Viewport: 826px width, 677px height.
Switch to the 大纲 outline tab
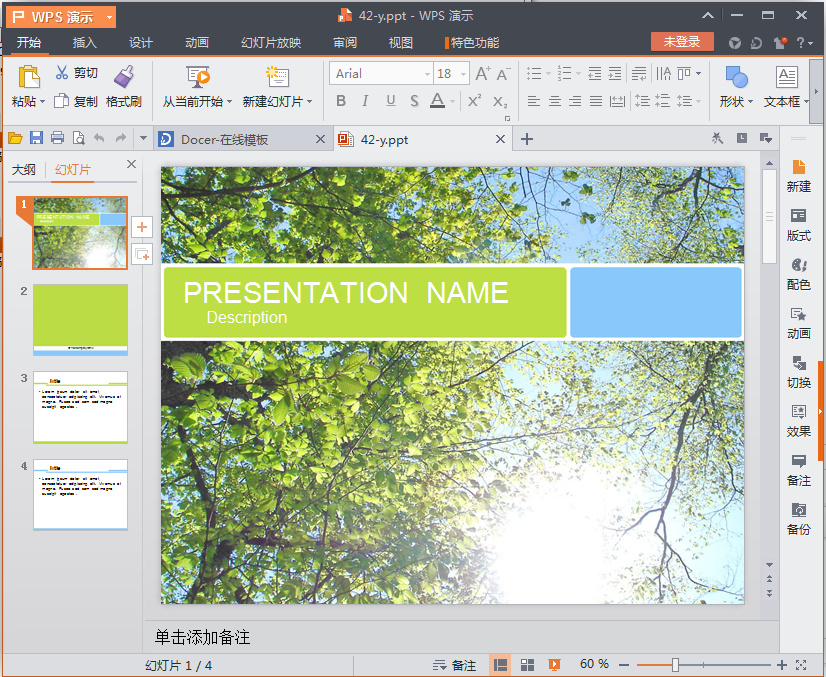pos(24,170)
